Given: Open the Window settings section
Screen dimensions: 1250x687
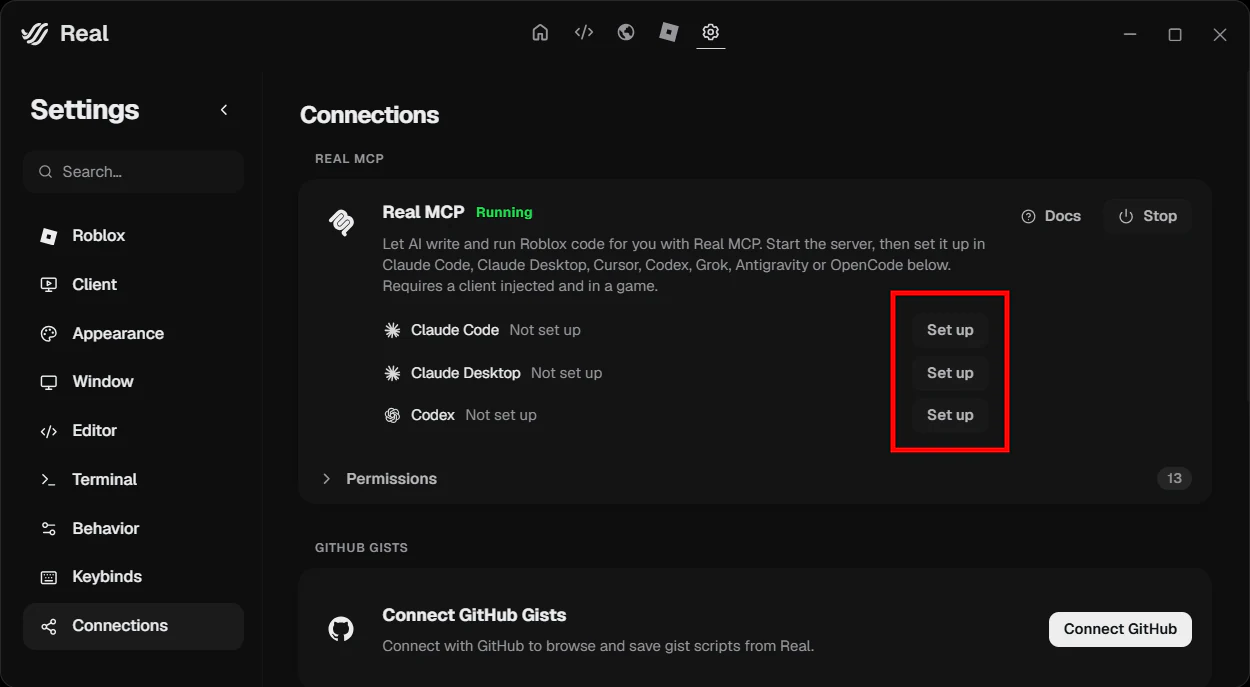Looking at the screenshot, I should click(133, 382).
